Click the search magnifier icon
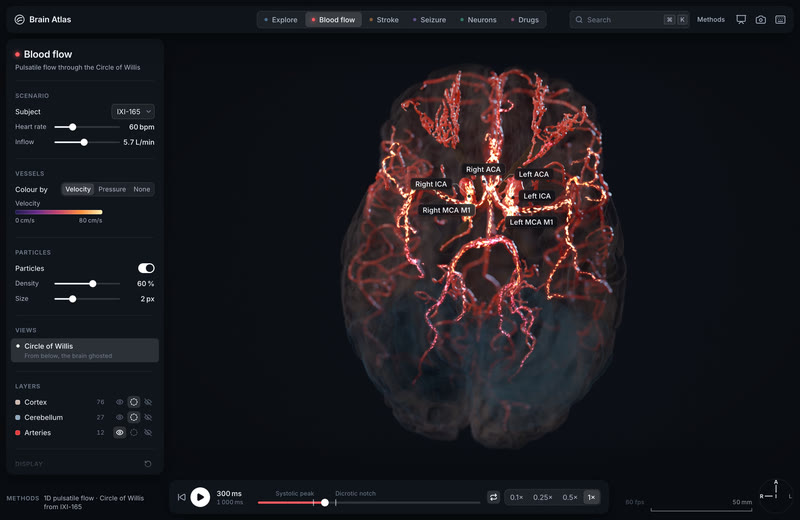 point(579,19)
